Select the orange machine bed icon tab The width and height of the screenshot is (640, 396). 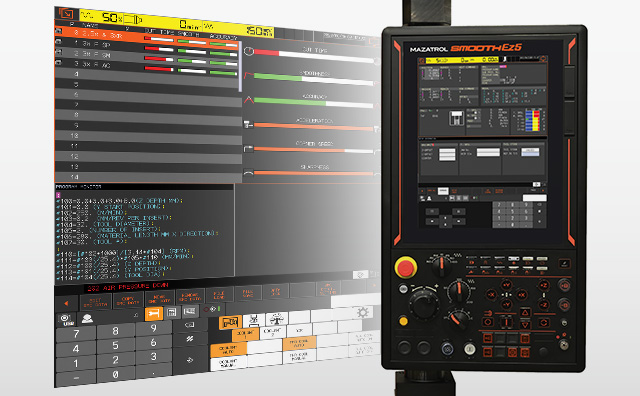pos(154,314)
